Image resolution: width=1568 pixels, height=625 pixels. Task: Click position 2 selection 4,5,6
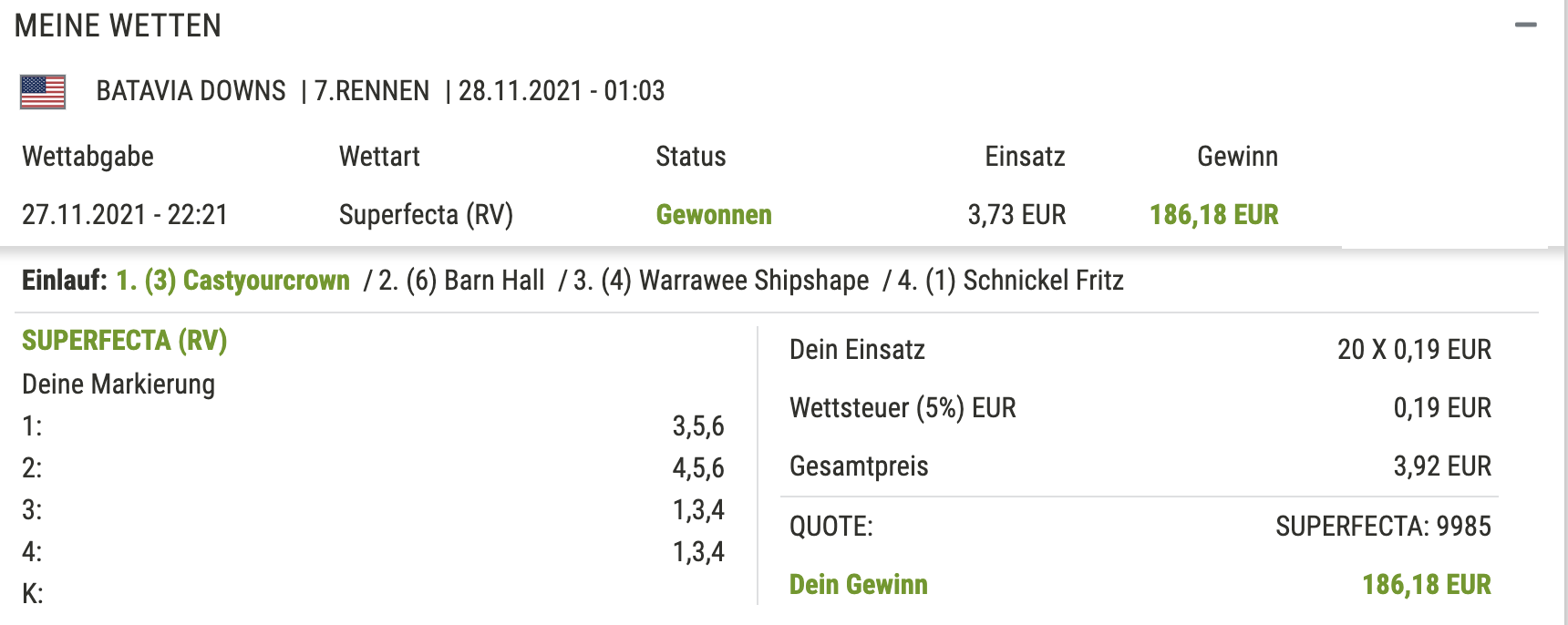click(698, 468)
